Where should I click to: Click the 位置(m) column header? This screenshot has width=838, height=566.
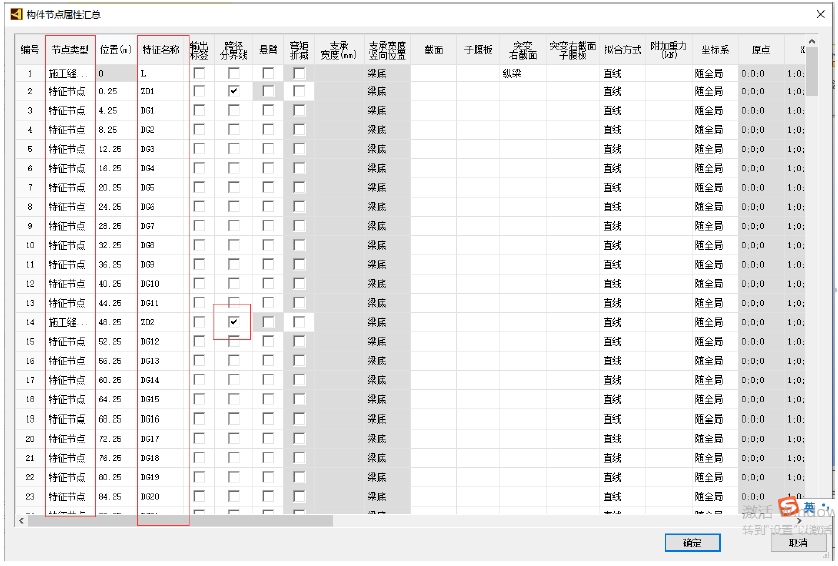click(x=116, y=50)
